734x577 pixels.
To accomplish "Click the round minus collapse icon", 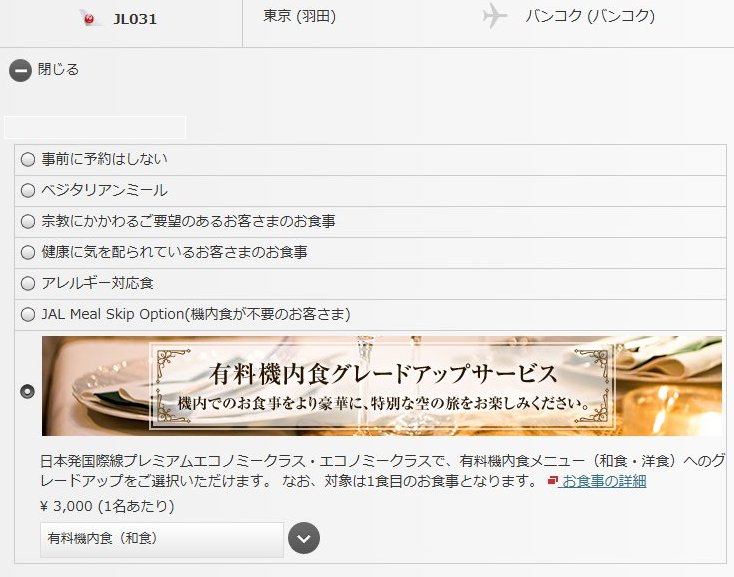I will point(20,71).
